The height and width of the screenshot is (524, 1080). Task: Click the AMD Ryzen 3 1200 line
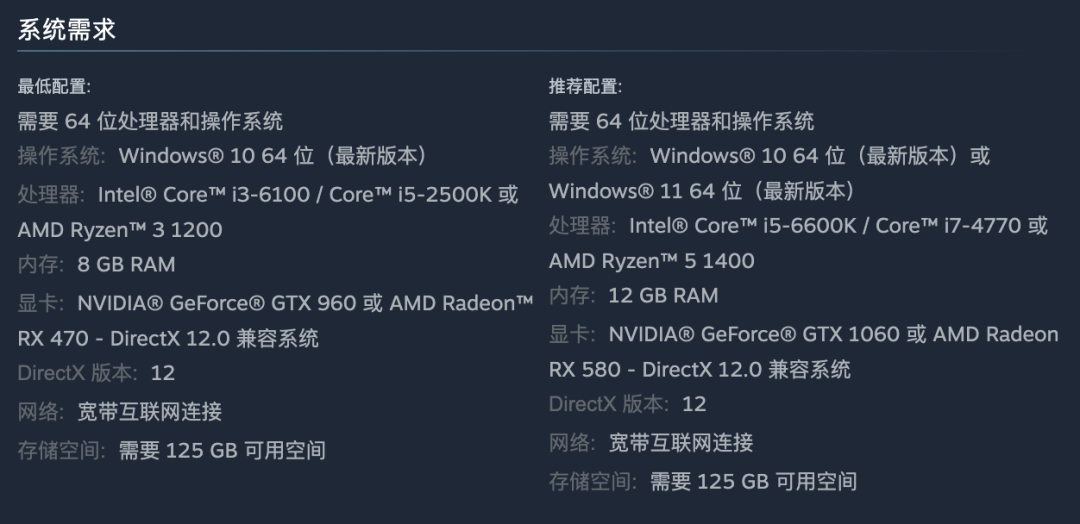120,230
